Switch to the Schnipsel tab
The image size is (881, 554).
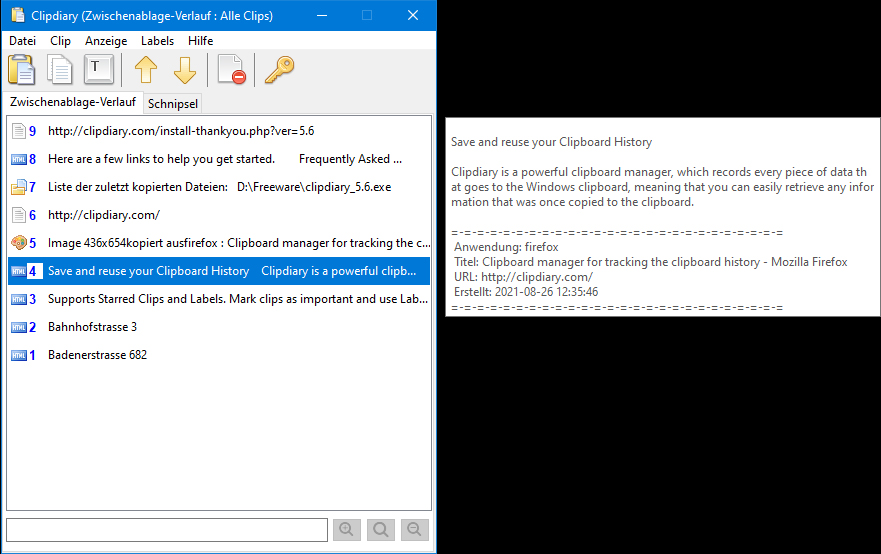coord(172,104)
